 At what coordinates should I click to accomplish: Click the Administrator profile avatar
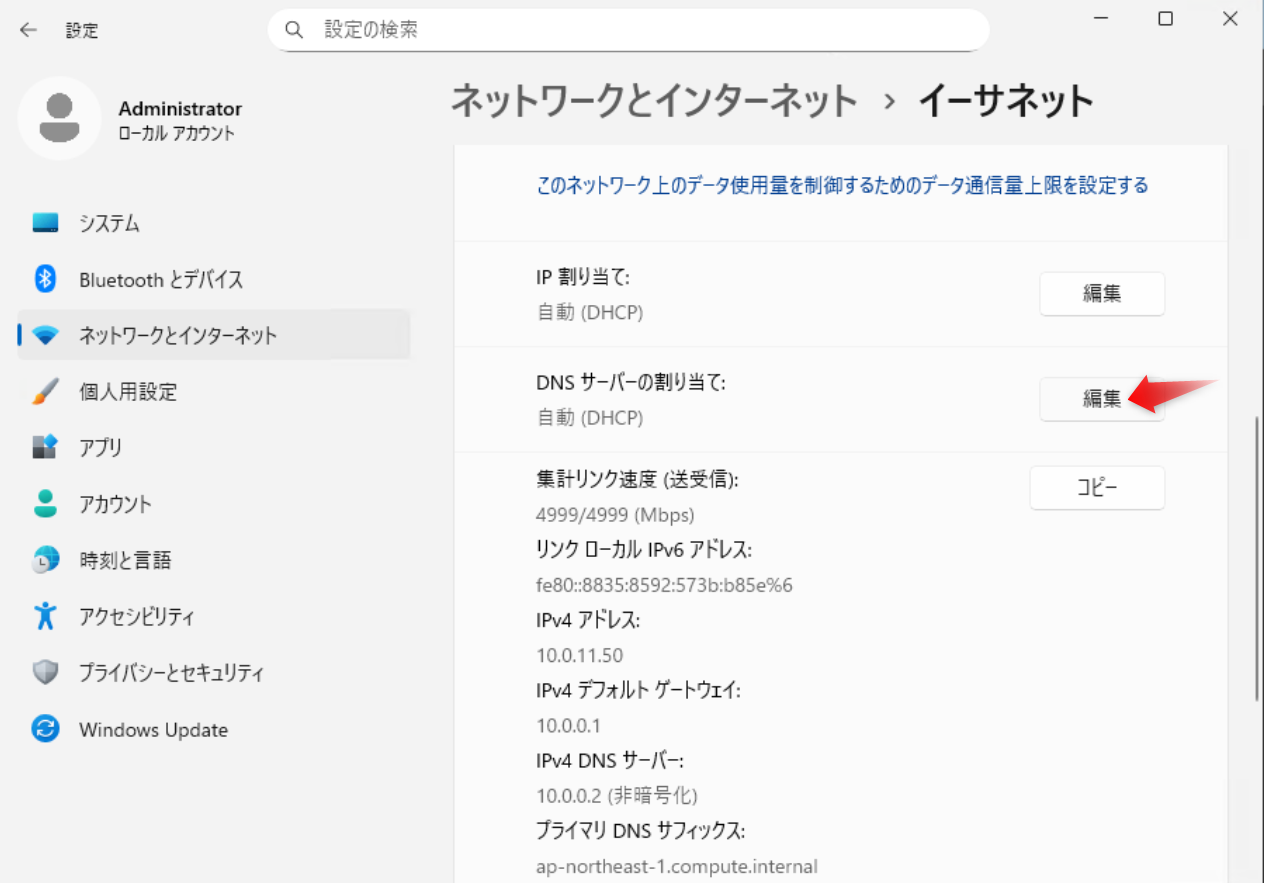coord(59,118)
